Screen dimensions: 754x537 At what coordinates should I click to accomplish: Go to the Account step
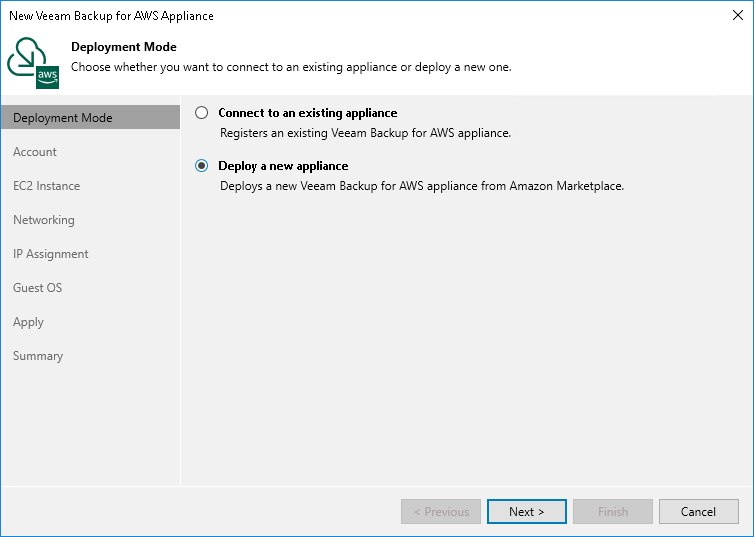(x=35, y=152)
